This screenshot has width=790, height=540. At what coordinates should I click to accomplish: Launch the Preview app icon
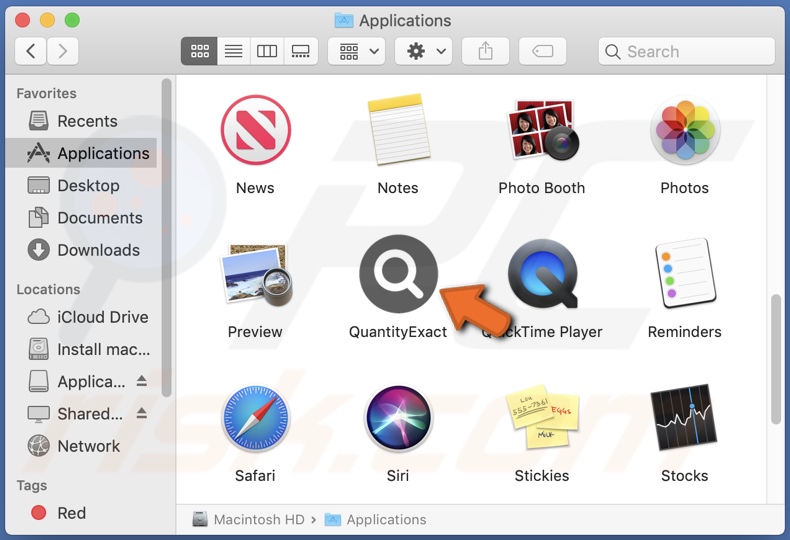[256, 275]
